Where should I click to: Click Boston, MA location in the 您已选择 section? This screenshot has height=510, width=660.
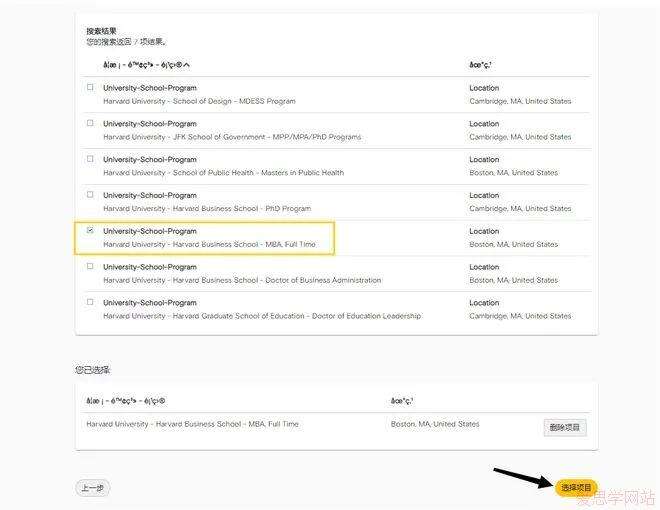coord(435,424)
